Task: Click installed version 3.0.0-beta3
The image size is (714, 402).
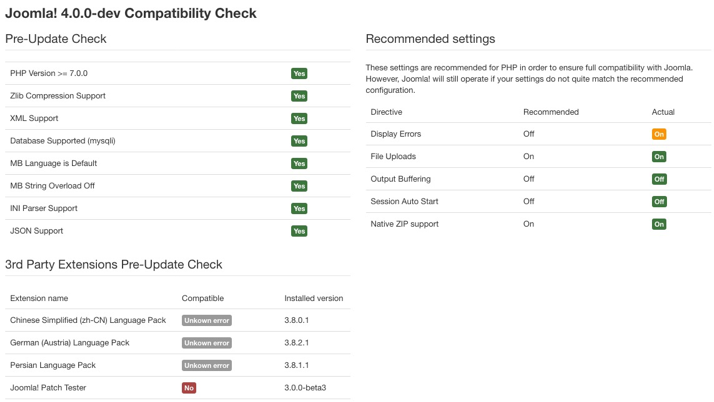Action: [x=305, y=388]
